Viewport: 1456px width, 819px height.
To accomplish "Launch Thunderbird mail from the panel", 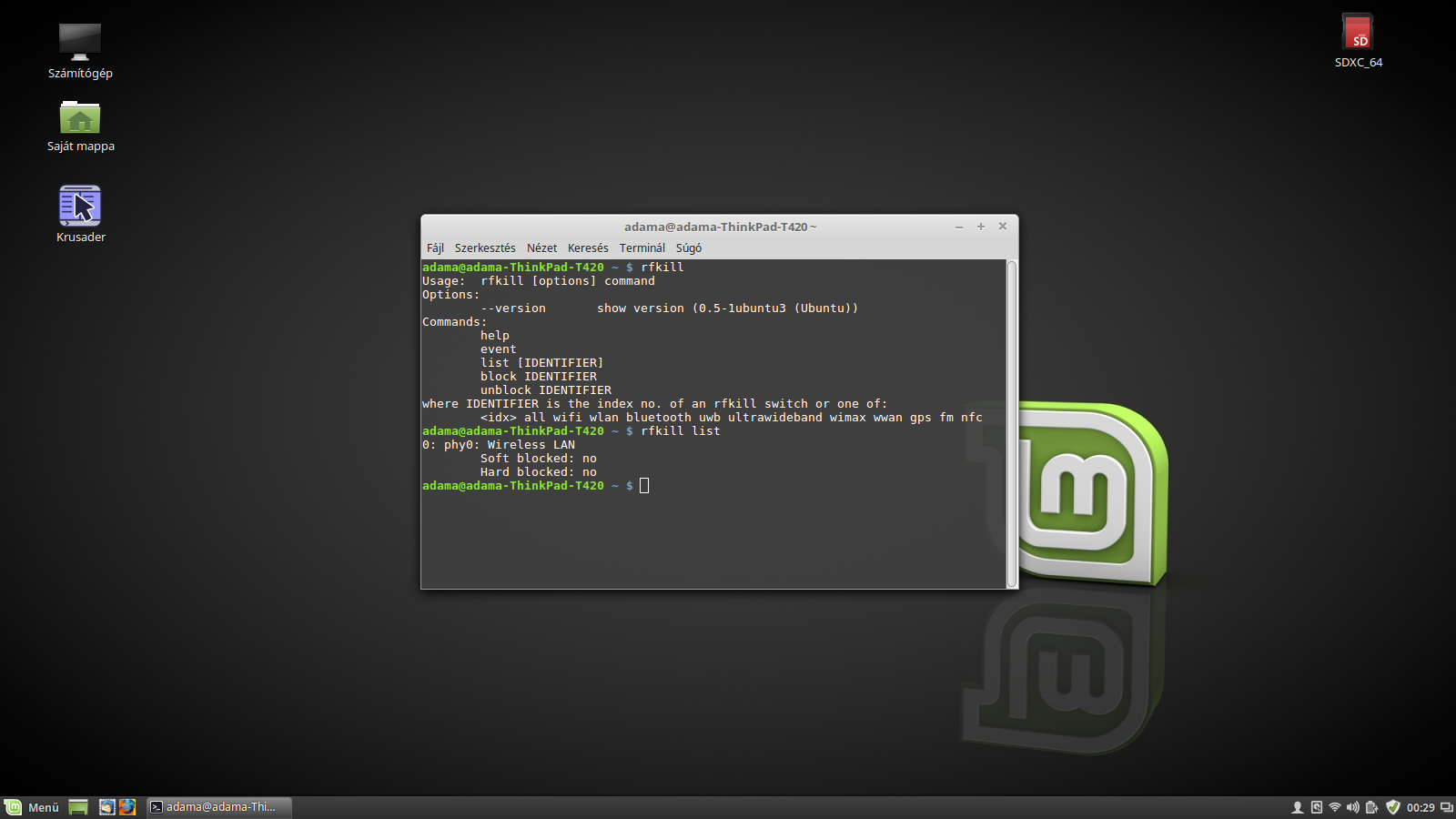I will coord(106,807).
